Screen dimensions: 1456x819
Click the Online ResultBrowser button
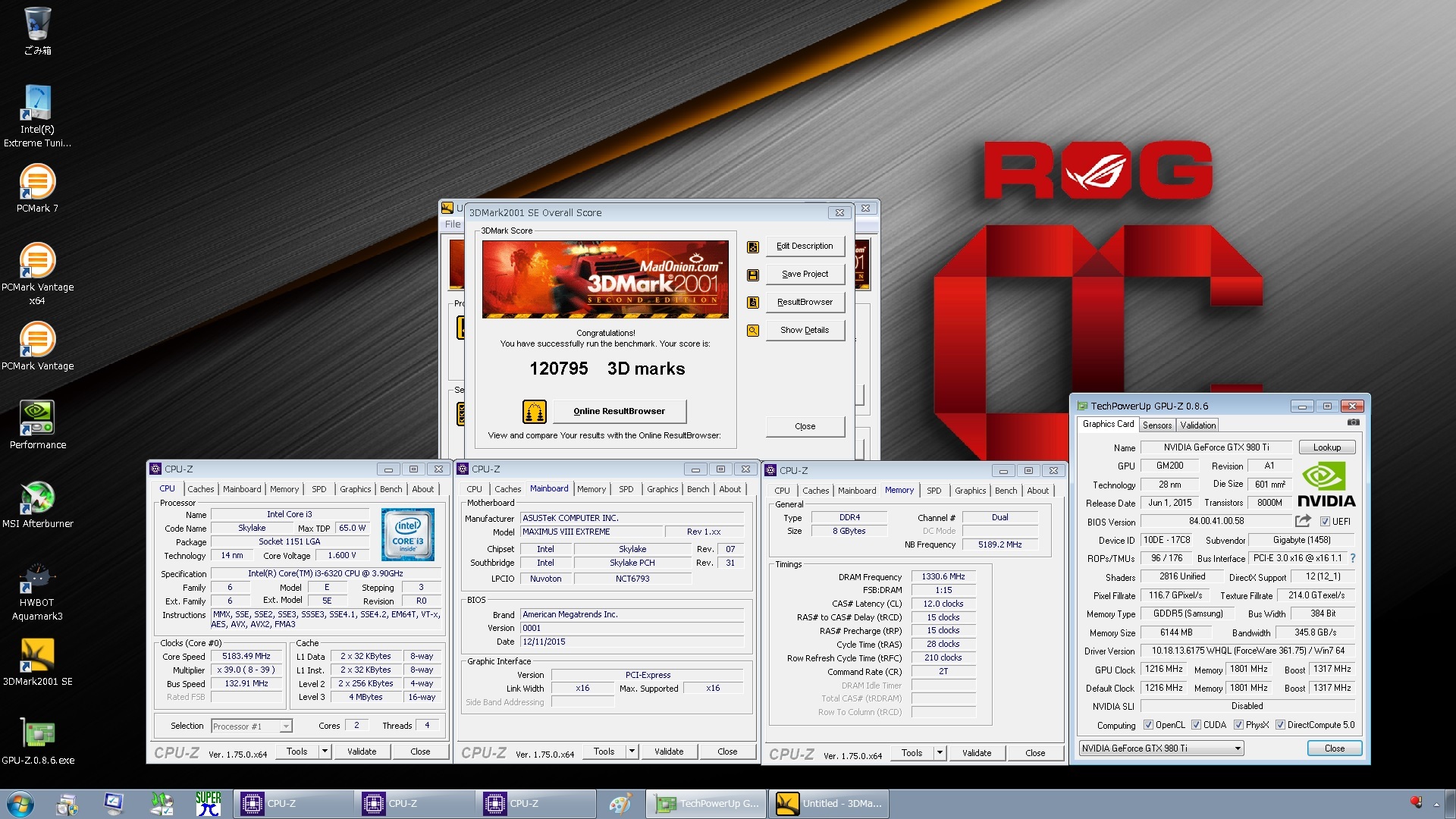(x=619, y=411)
